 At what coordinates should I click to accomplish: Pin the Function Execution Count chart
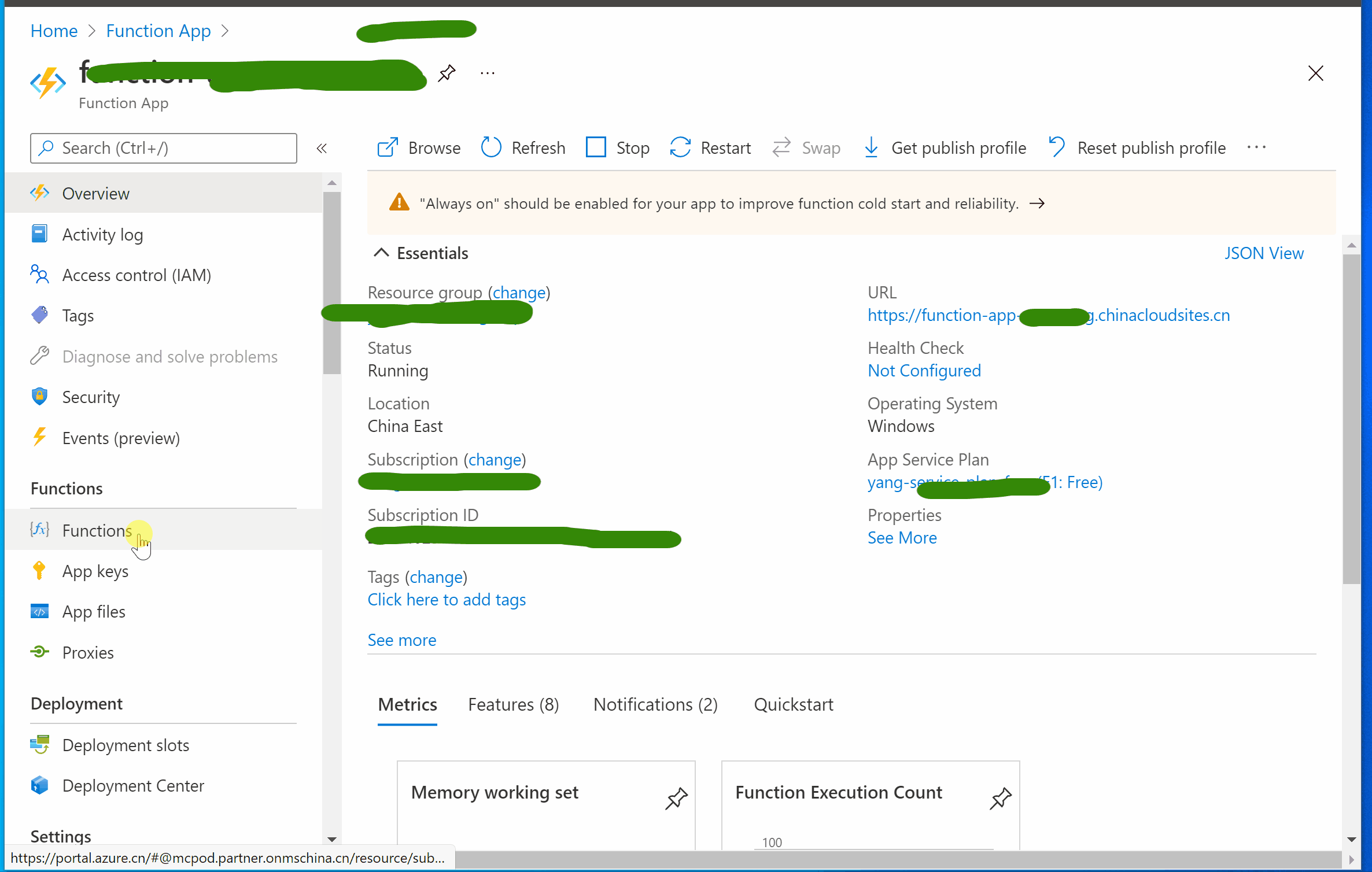1000,799
